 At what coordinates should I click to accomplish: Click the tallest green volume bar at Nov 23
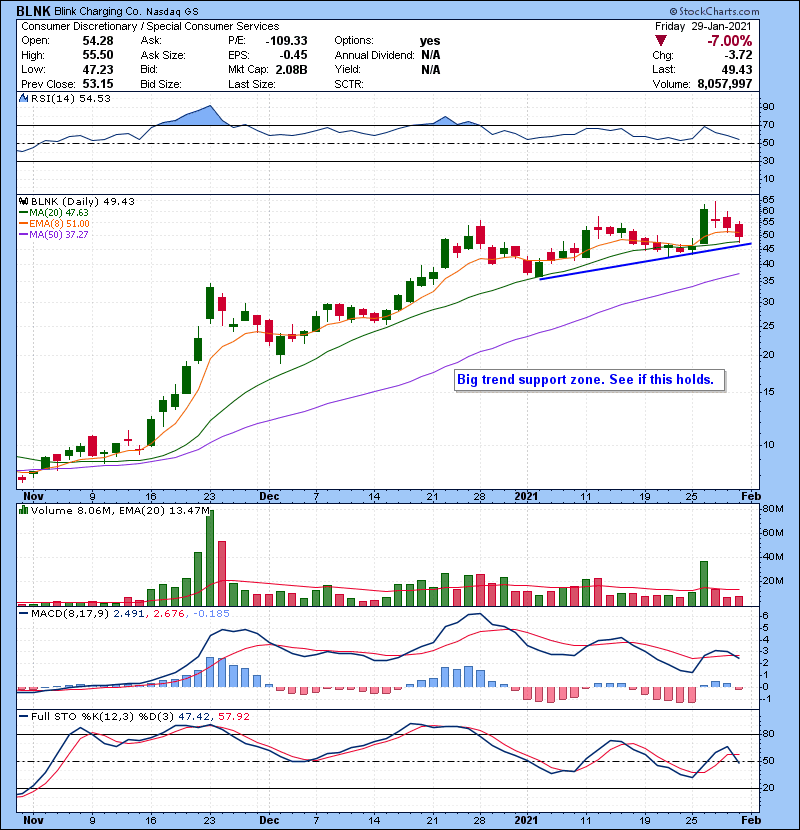coord(210,558)
